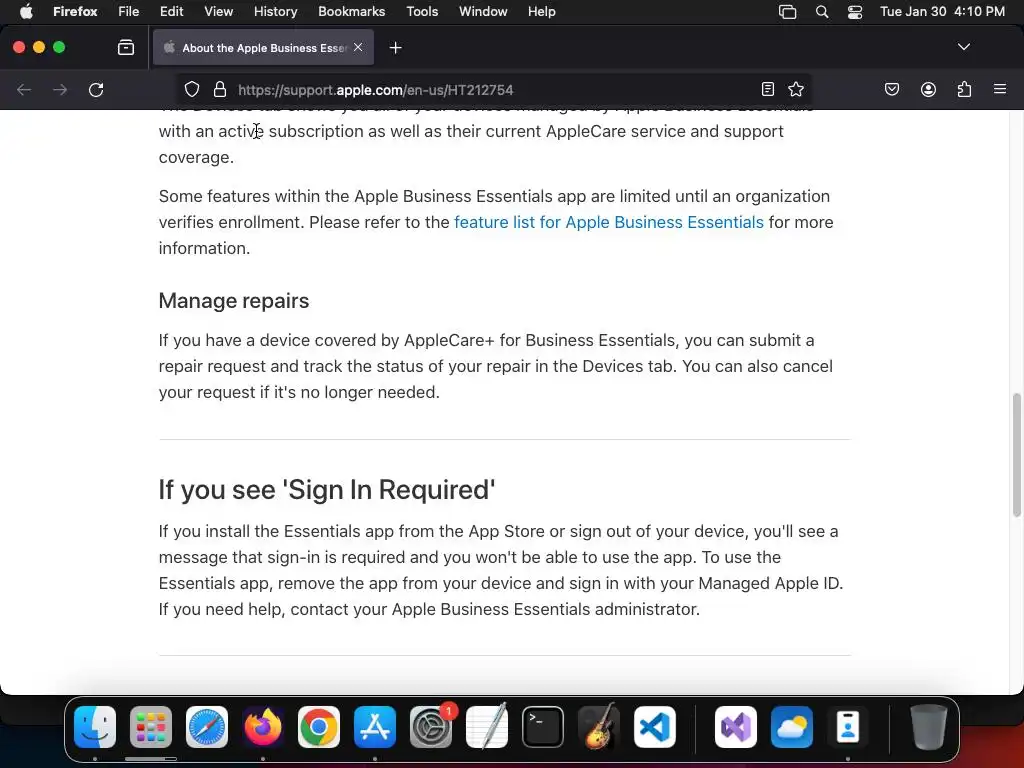The height and width of the screenshot is (768, 1024).
Task: Open Firefox application hamburger menu
Action: click(1000, 89)
